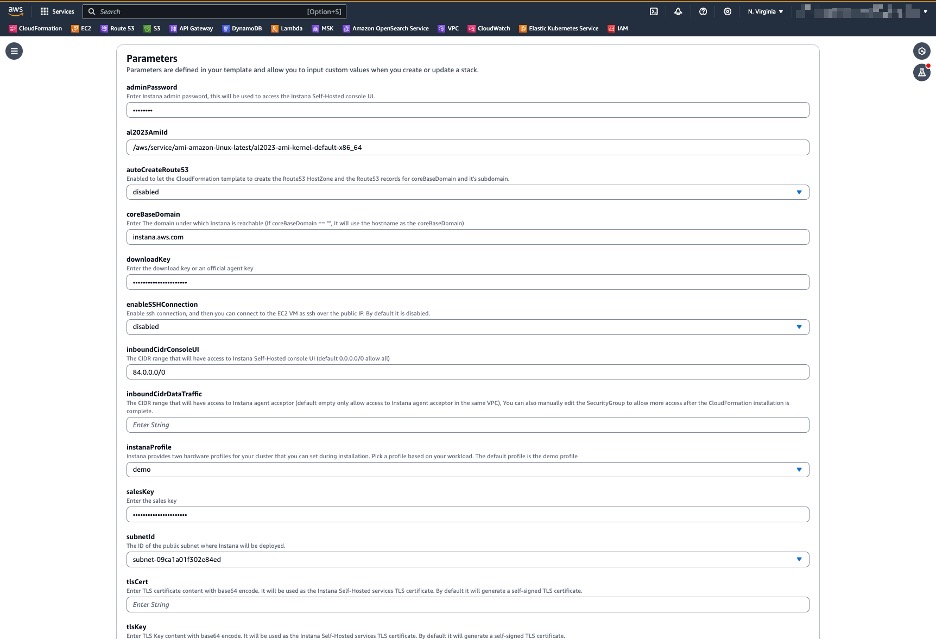Open the console settings gear icon
936x640 pixels.
[x=727, y=11]
